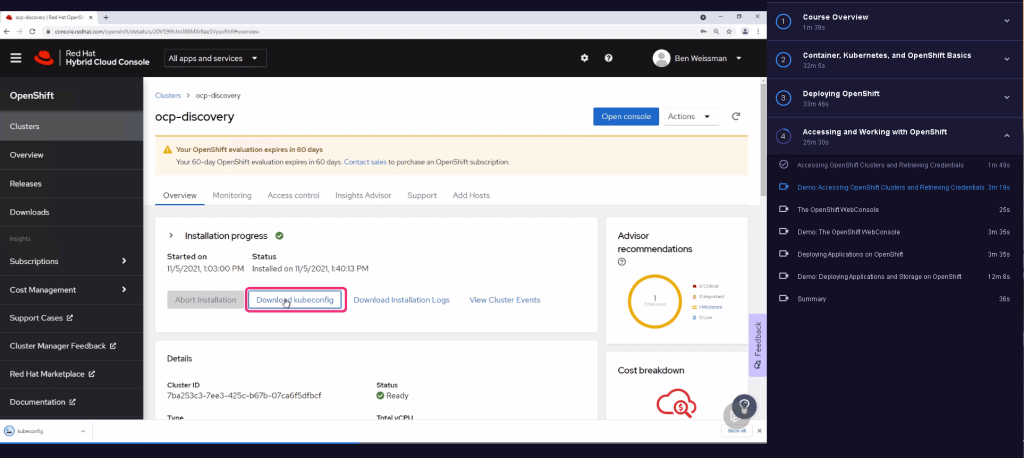Click the Support Cases external link icon

pos(70,318)
